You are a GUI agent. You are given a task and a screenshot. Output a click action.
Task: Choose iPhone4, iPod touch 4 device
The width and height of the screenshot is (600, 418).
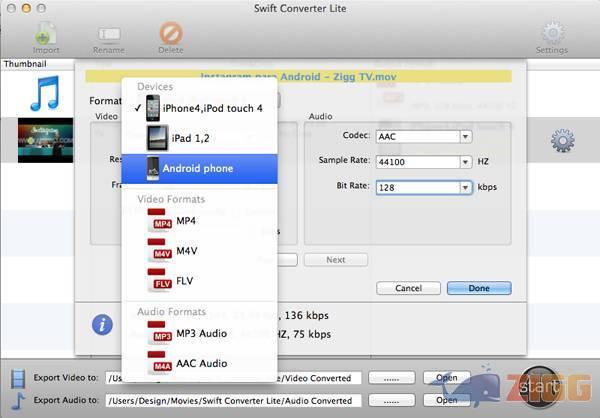199,108
